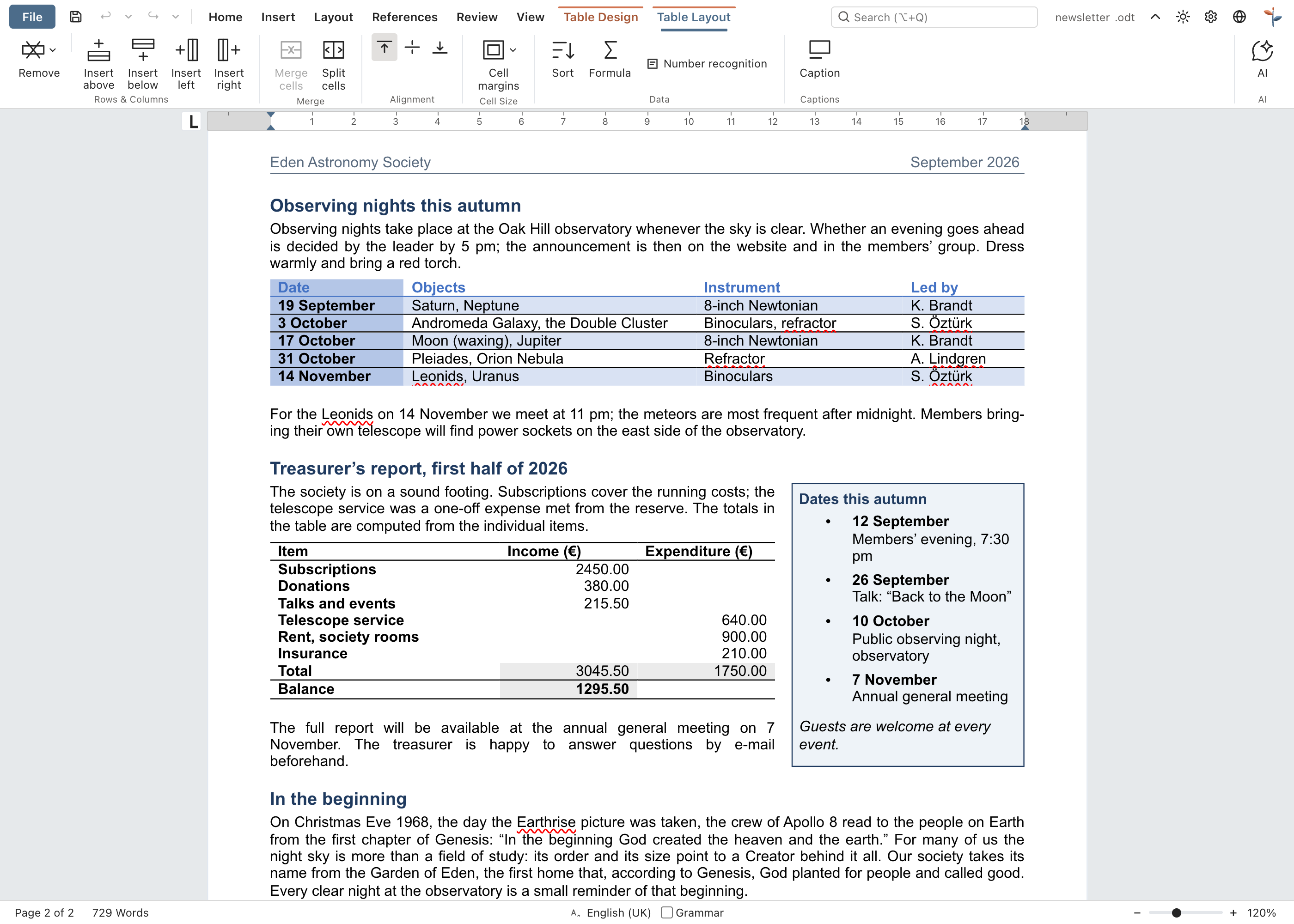Open the Home tab
The height and width of the screenshot is (924, 1294).
[226, 17]
